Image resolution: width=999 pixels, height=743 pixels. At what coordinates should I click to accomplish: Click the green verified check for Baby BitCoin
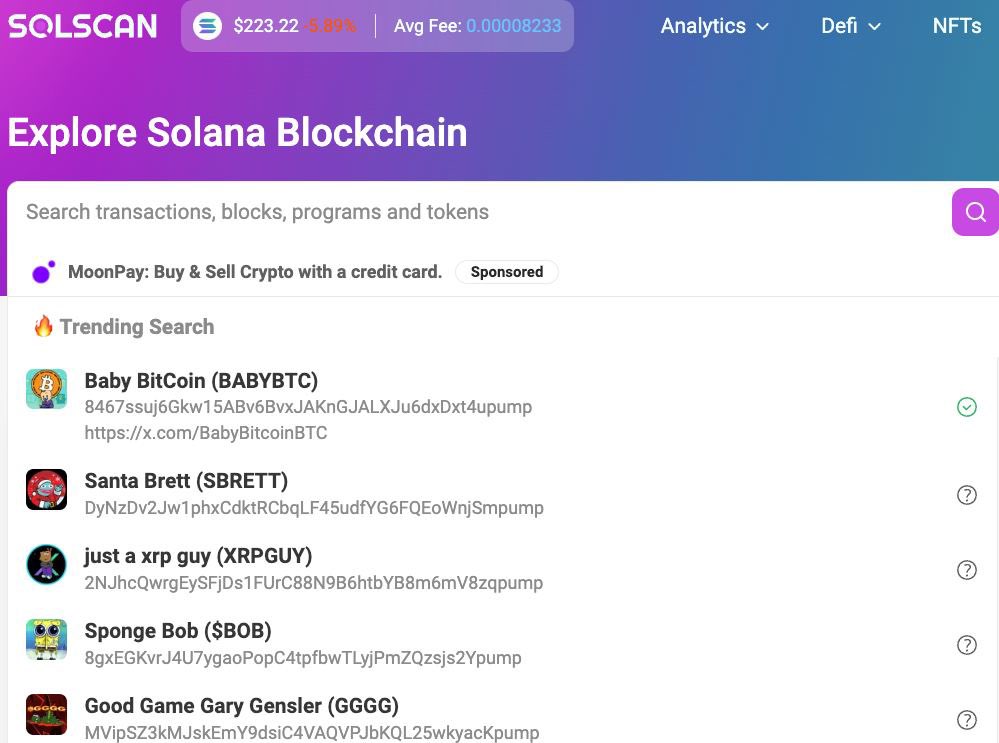tap(967, 407)
